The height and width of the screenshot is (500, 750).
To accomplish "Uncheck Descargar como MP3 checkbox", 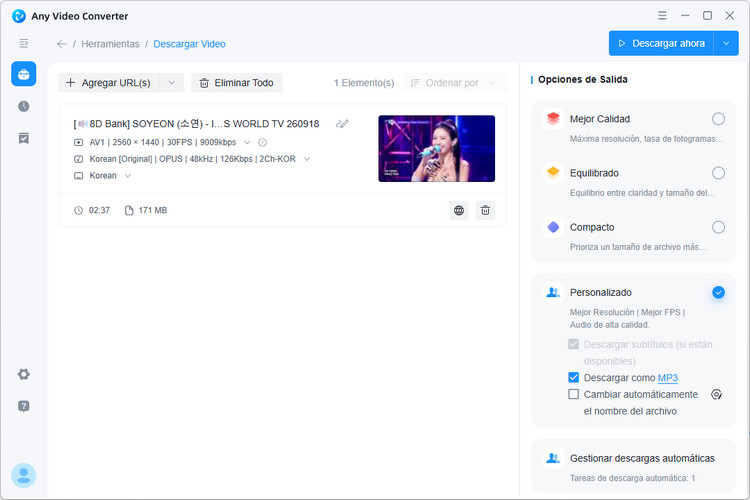I will point(574,378).
